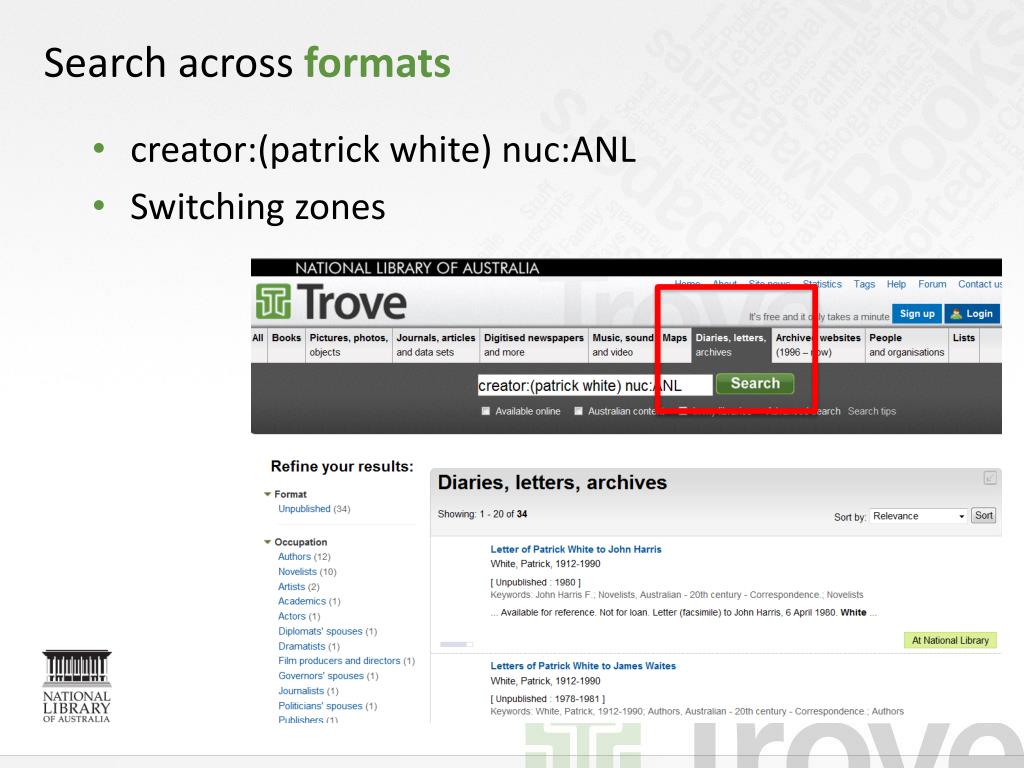Open Letters of Patrick White to James Waites

(x=583, y=665)
